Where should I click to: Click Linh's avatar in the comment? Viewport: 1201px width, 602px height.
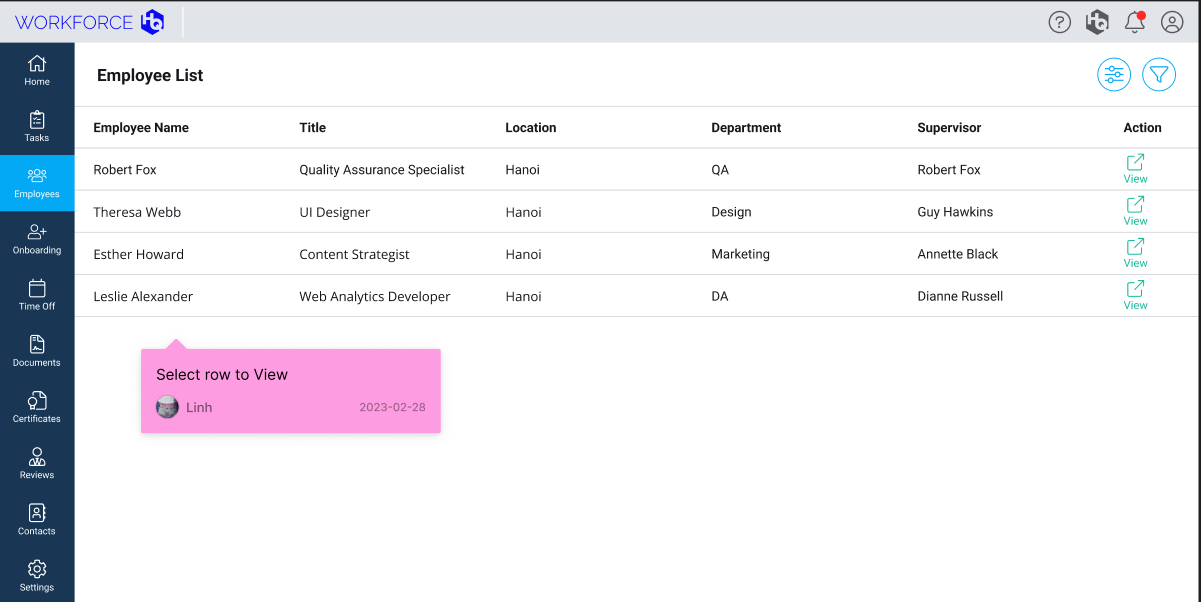[167, 407]
